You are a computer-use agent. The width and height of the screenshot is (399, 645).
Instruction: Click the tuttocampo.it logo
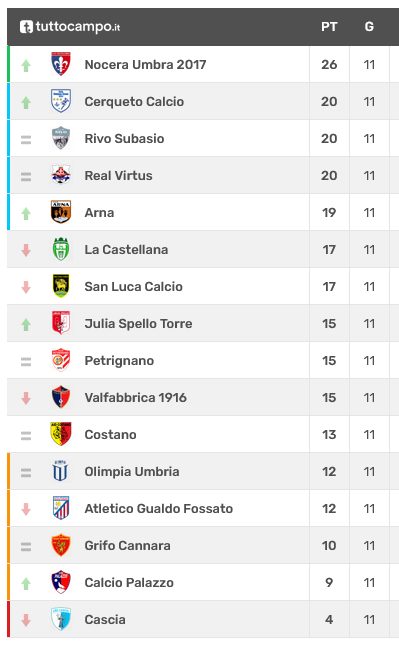(70, 27)
